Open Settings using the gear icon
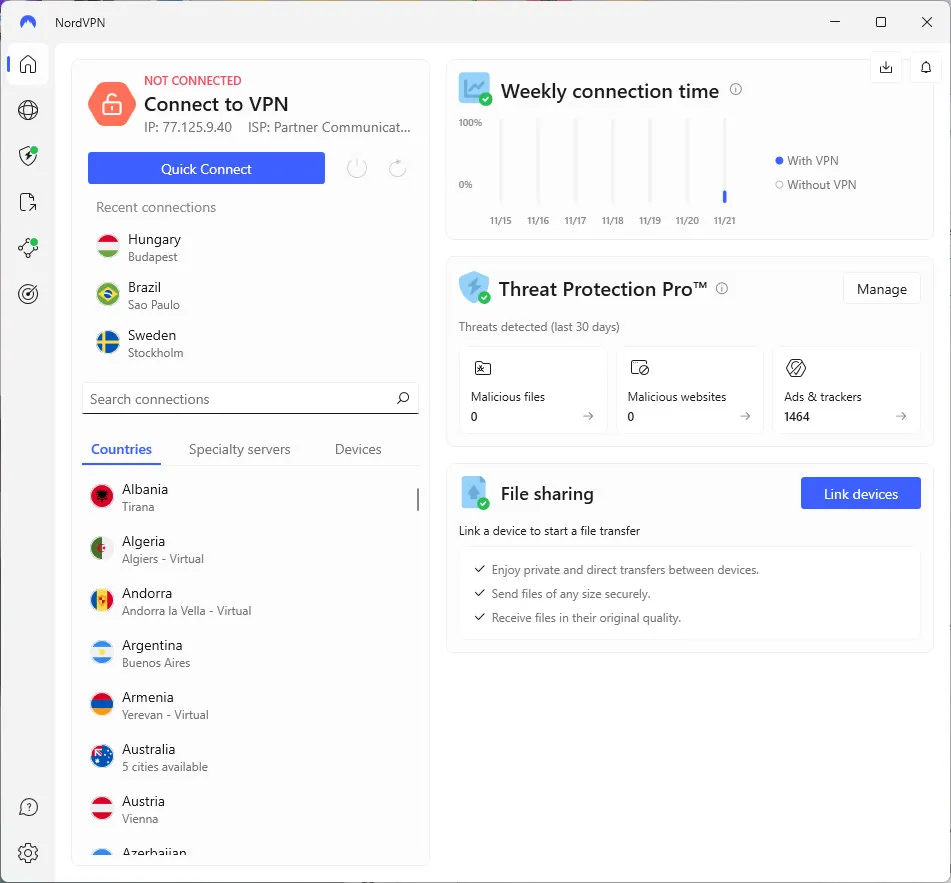951x883 pixels. point(27,853)
